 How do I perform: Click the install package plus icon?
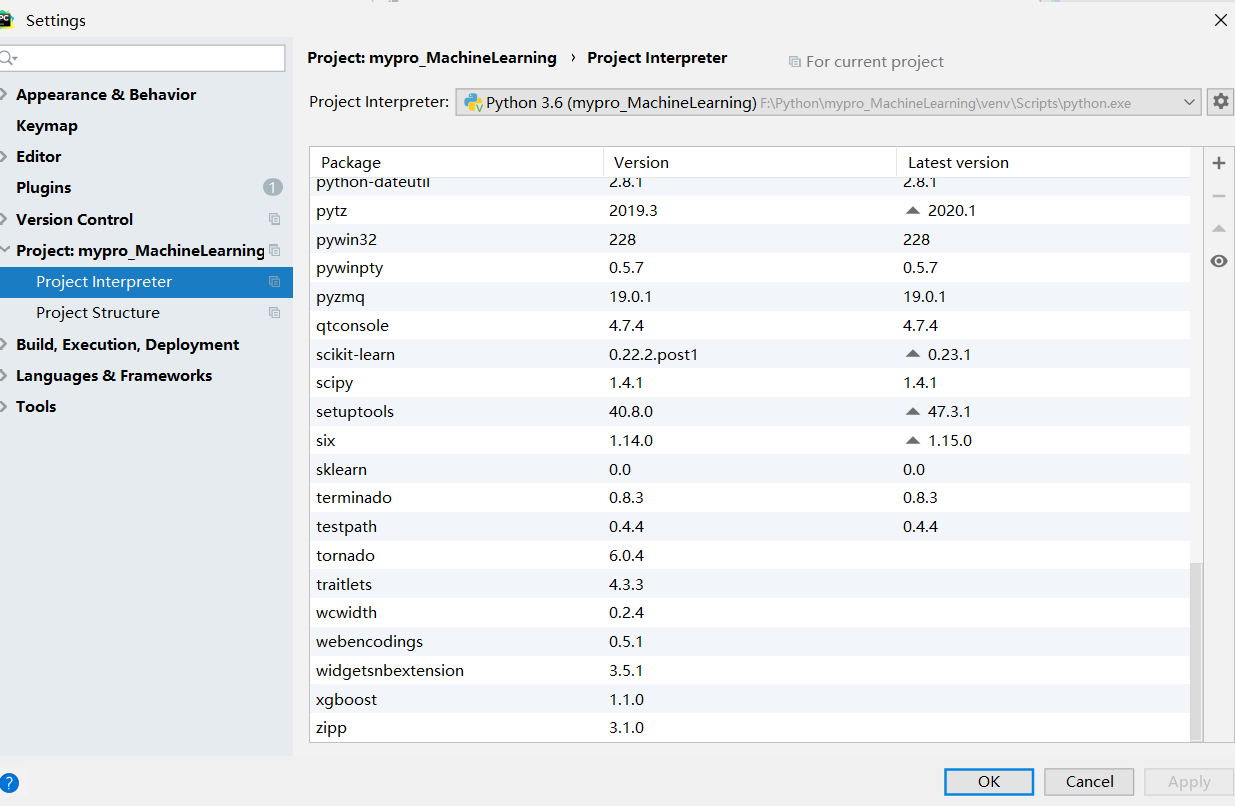coord(1218,163)
